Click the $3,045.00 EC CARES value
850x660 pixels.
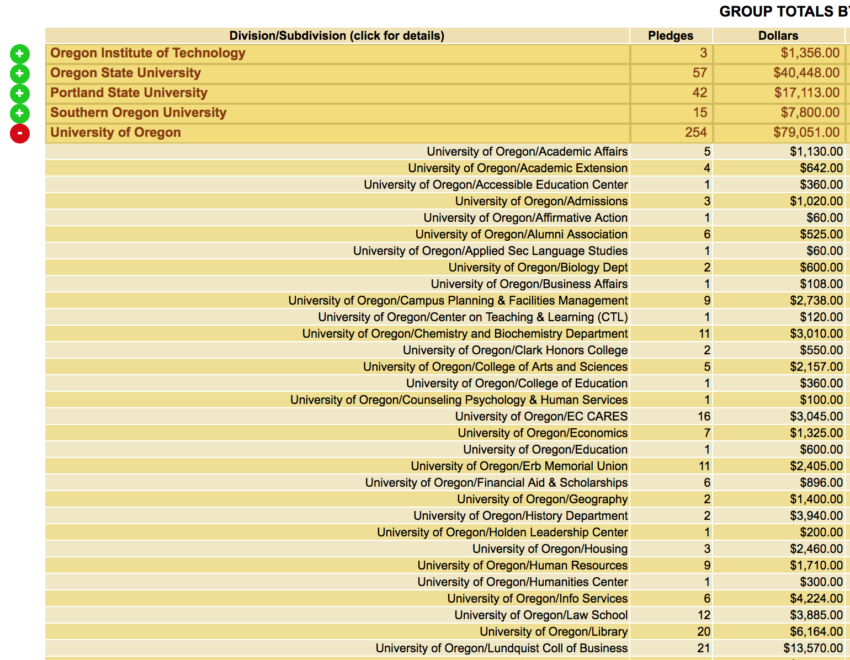(816, 416)
